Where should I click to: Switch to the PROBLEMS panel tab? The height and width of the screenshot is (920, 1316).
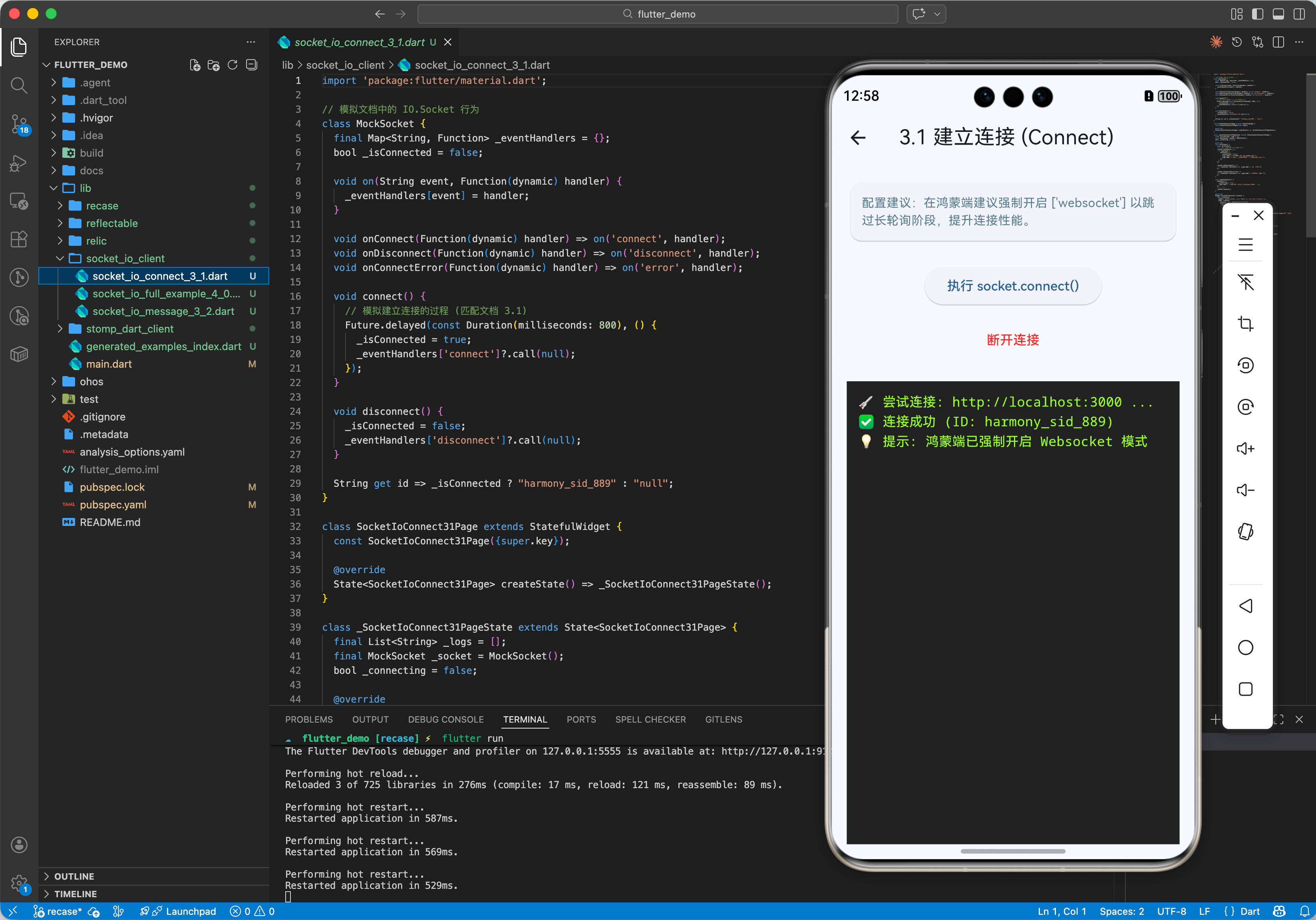(x=308, y=719)
